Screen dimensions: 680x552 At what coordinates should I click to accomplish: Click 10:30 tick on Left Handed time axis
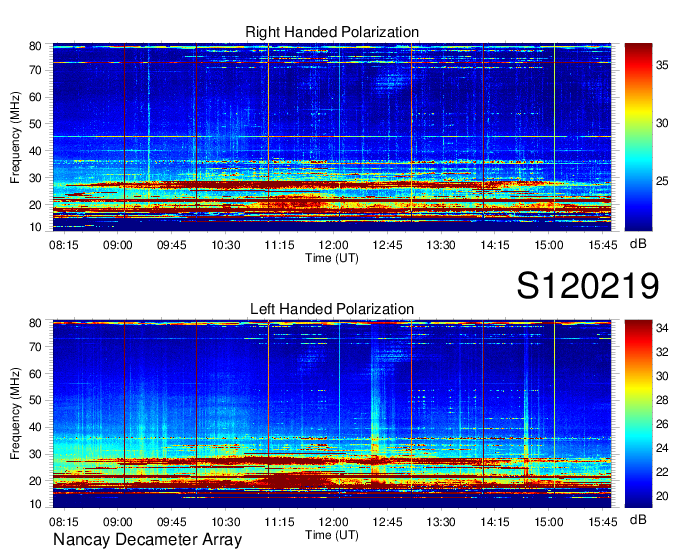pos(226,522)
